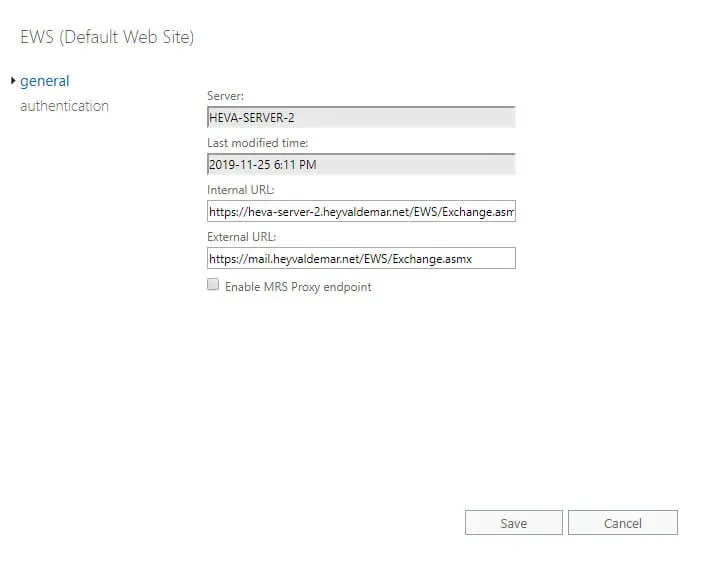Screen dimensions: 710x568
Task: Focus the Internal URL input field
Action: tap(361, 211)
